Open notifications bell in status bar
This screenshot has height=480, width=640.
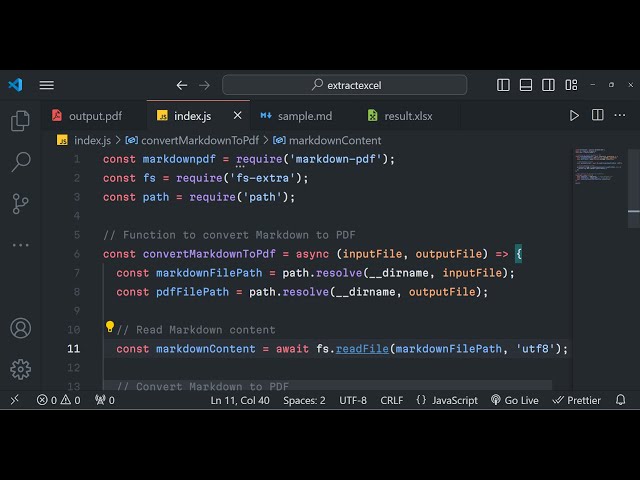point(621,400)
